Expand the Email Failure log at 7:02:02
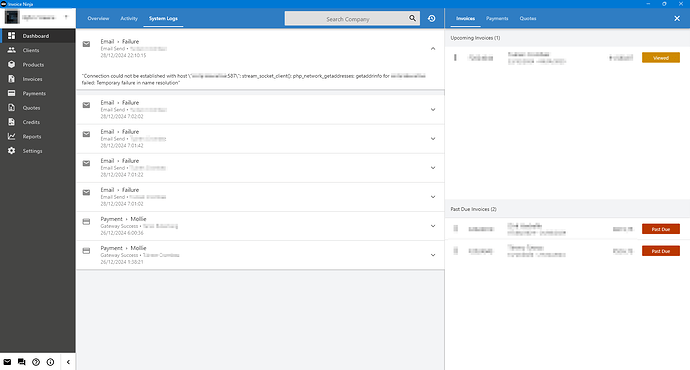This screenshot has width=690, height=370. (433, 110)
